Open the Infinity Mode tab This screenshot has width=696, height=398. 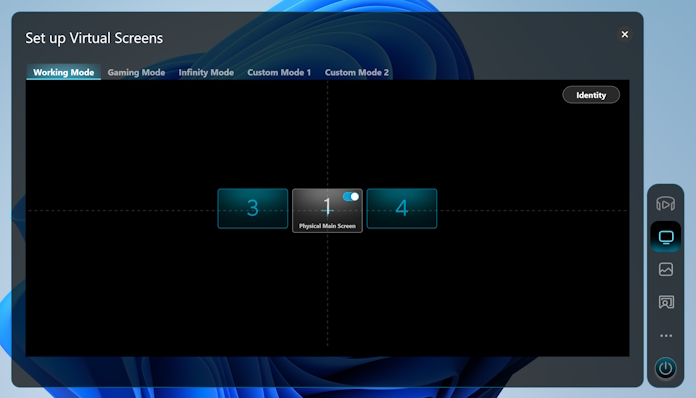pos(206,72)
